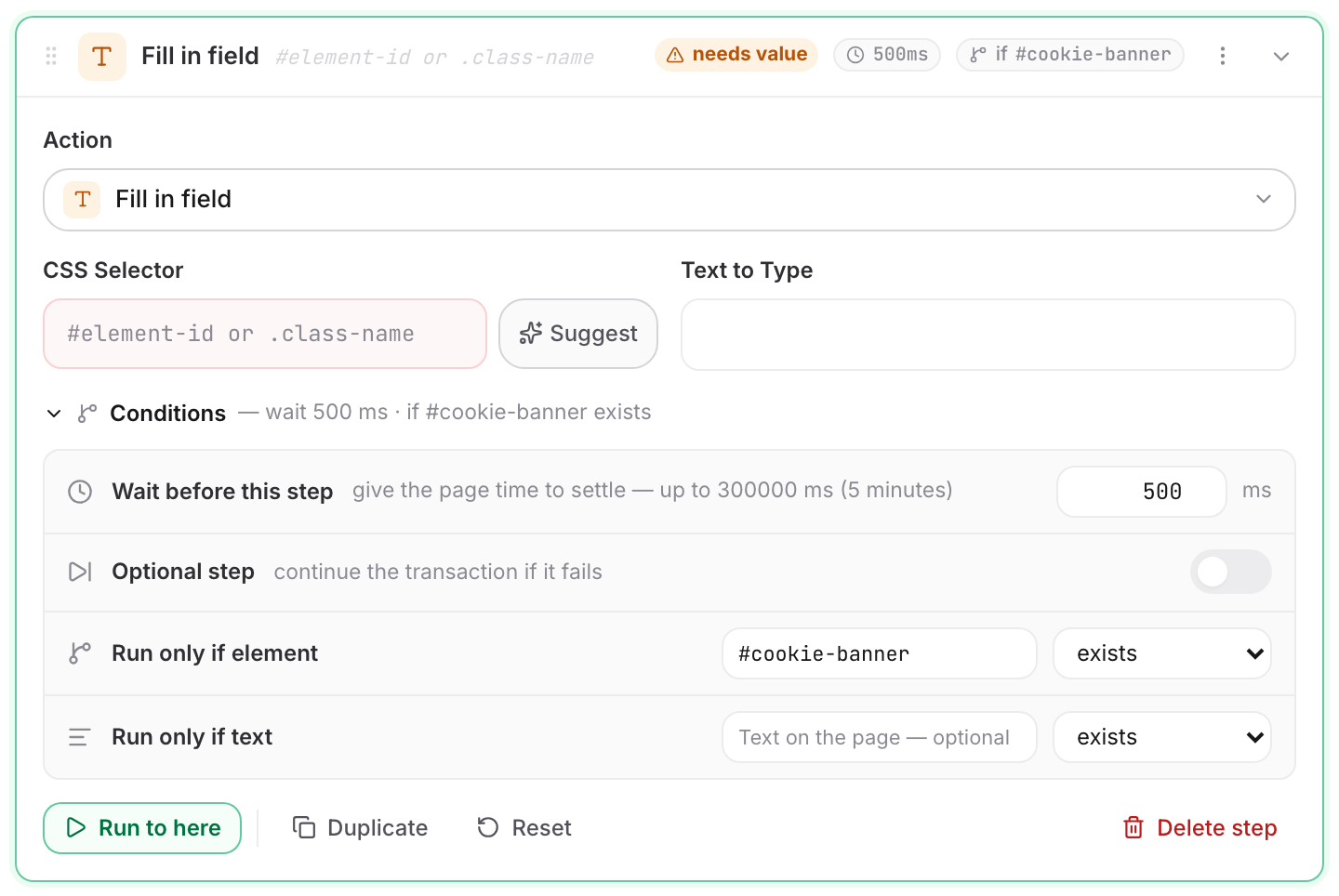Viewport: 1339px width, 896px height.
Task: Click the 500ms wait badge in header
Action: [x=887, y=55]
